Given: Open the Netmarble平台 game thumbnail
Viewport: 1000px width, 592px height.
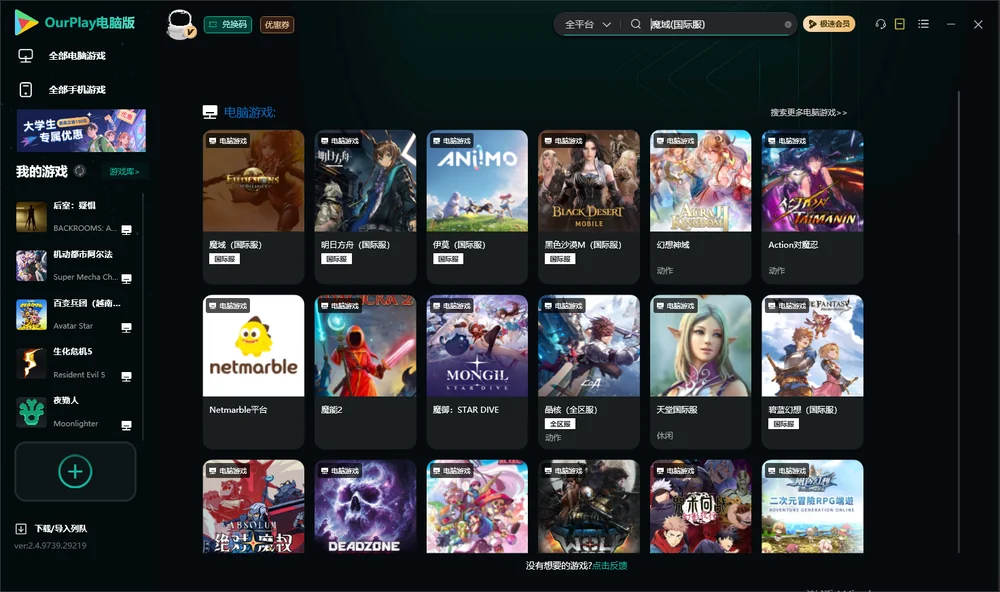Looking at the screenshot, I should tap(253, 346).
